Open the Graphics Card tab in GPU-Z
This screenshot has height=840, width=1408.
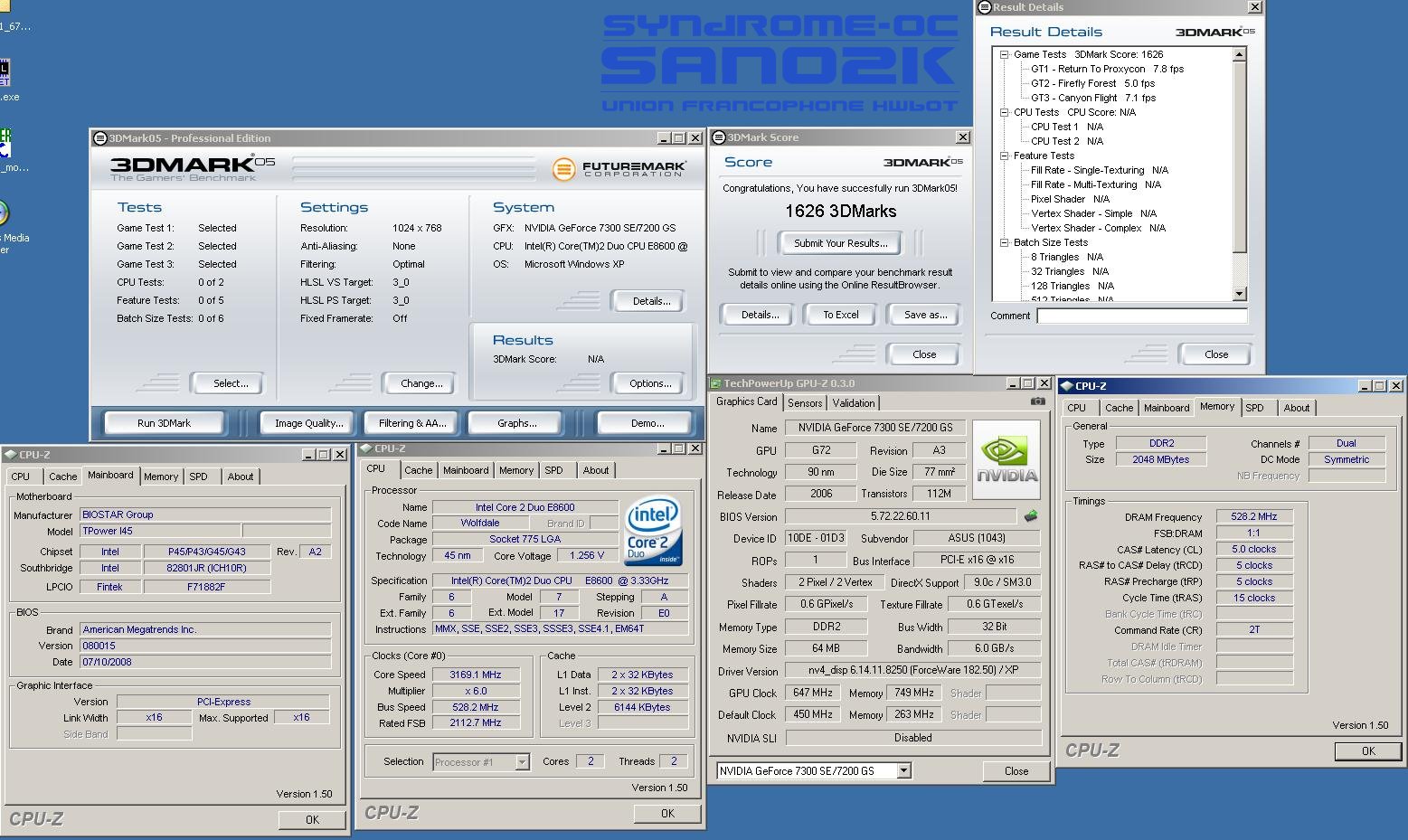click(x=746, y=401)
